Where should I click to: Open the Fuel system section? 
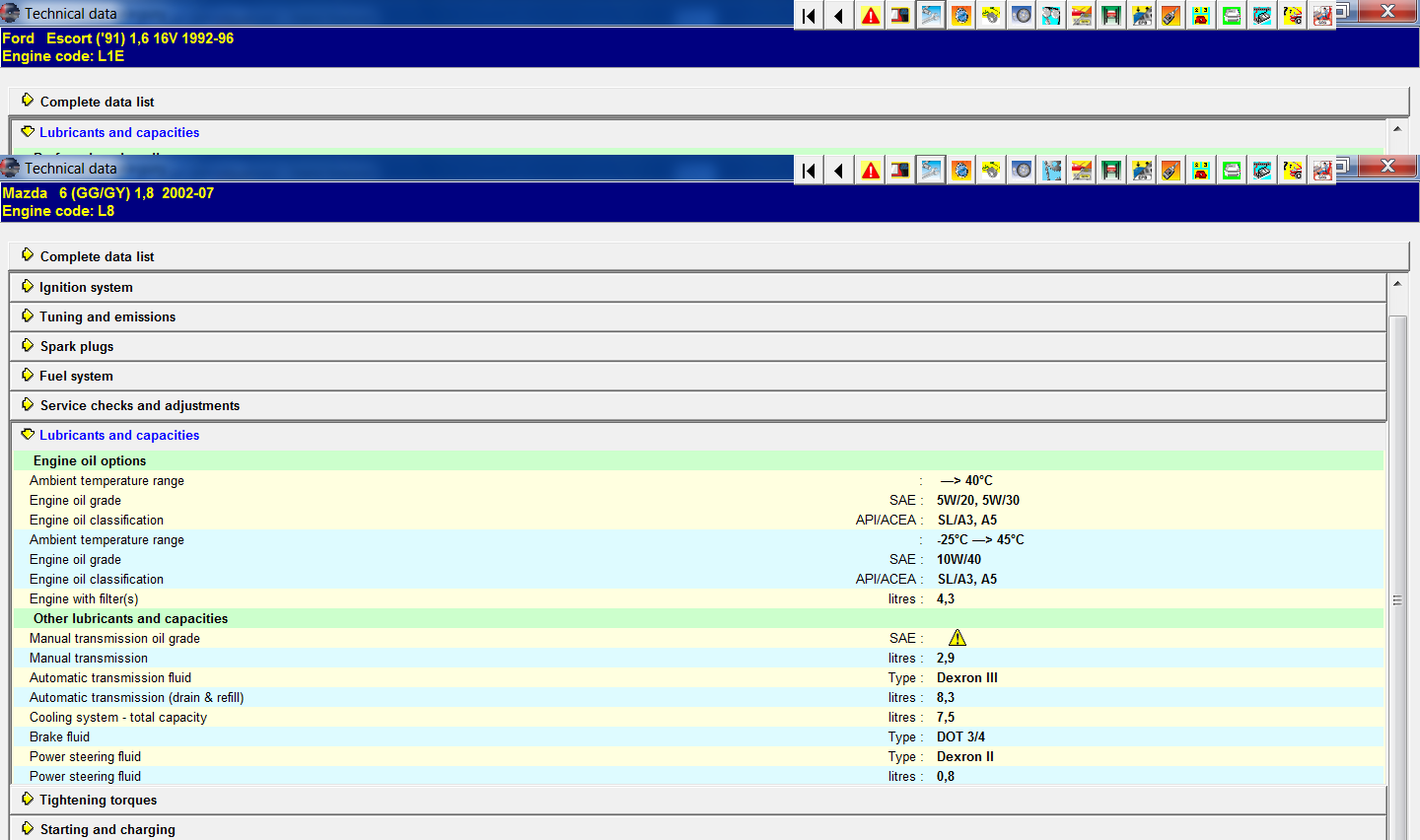pos(76,376)
